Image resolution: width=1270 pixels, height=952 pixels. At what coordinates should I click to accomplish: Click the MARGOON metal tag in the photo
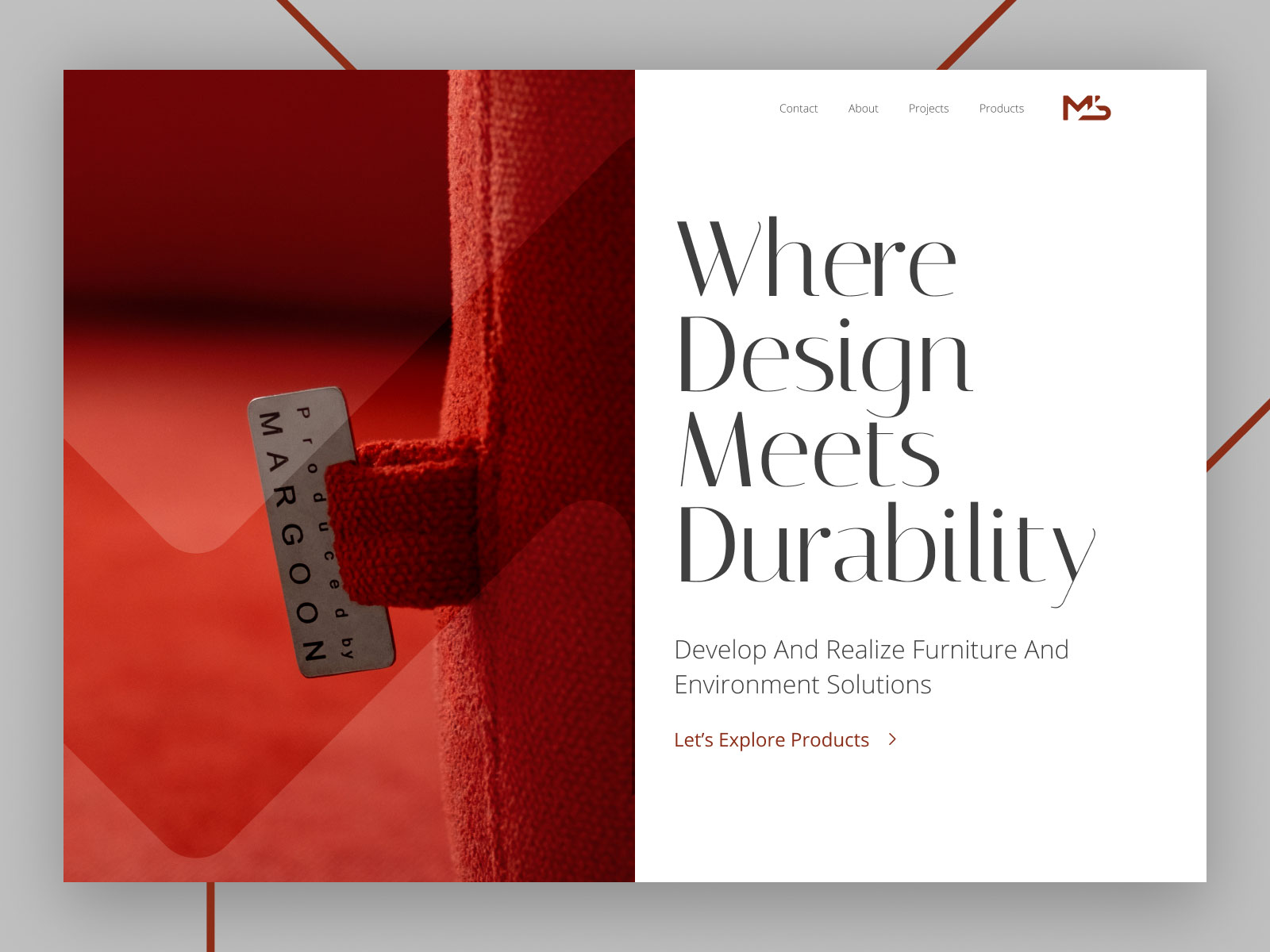[317, 532]
